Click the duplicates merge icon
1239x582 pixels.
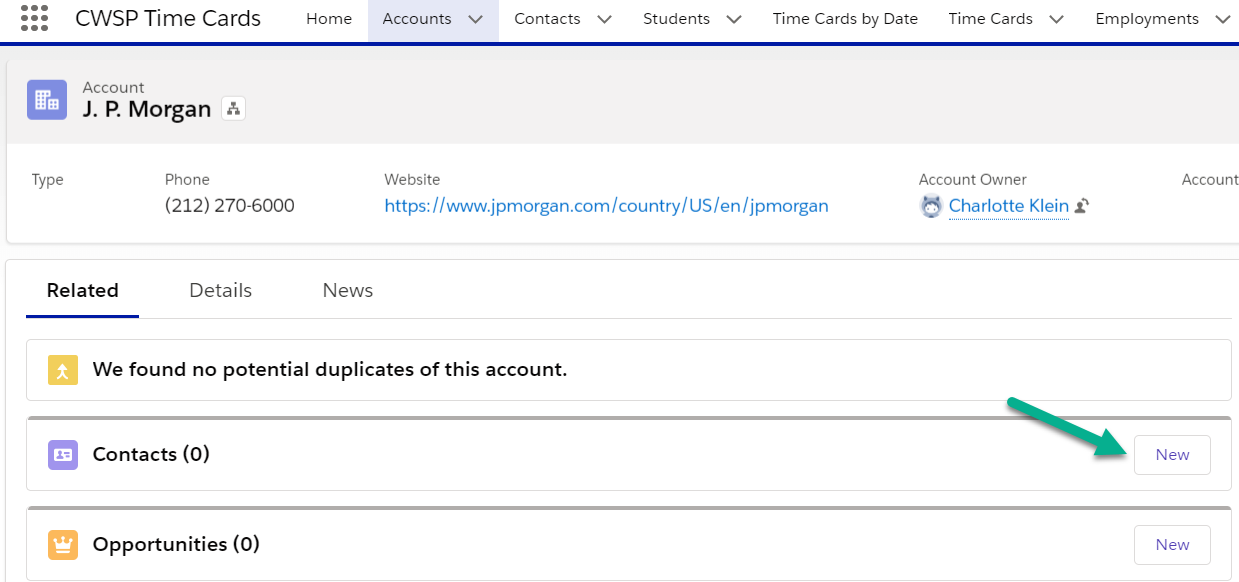[x=62, y=370]
